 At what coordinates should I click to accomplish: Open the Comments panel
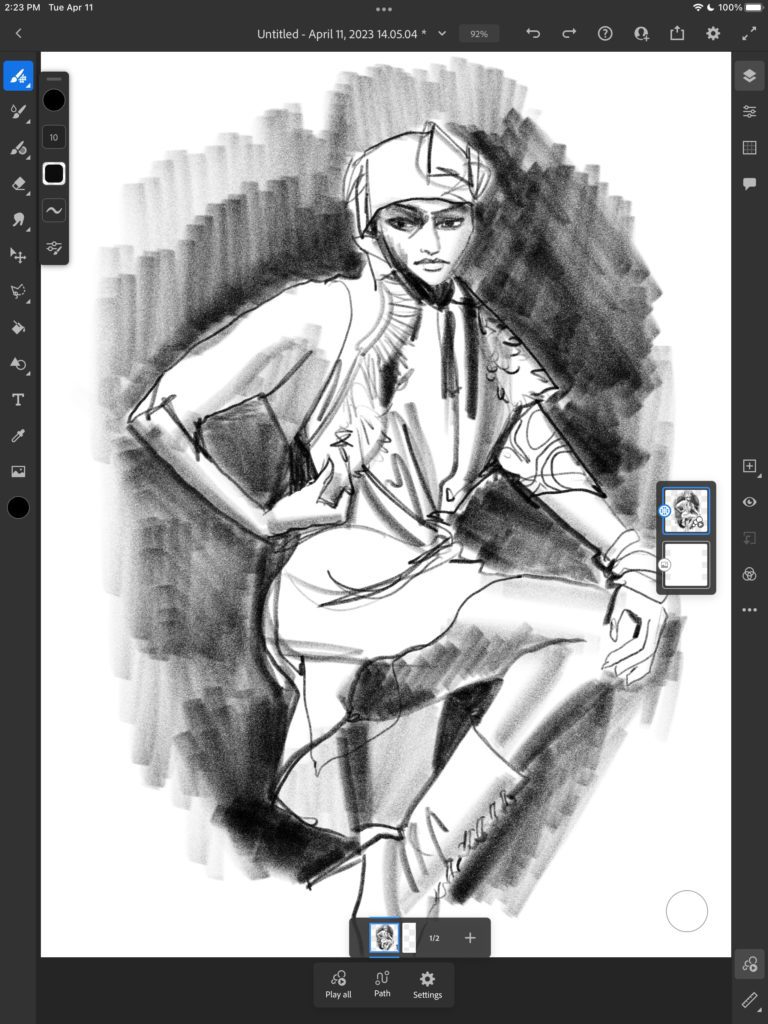[749, 184]
